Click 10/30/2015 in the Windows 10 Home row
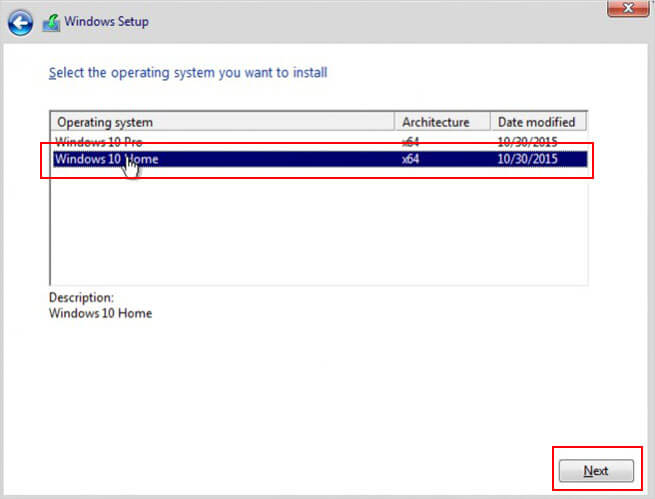The width and height of the screenshot is (655, 499). [527, 159]
